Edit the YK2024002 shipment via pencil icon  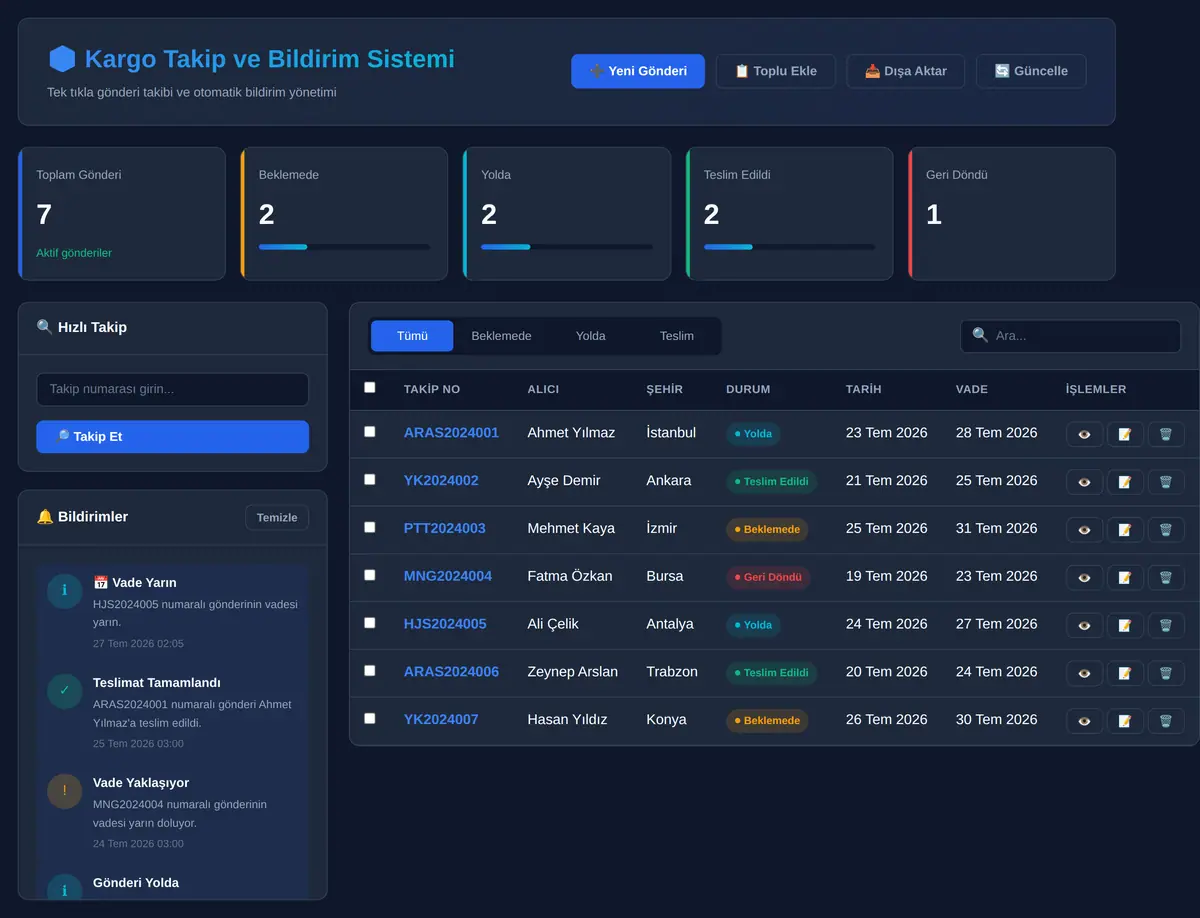point(1125,482)
